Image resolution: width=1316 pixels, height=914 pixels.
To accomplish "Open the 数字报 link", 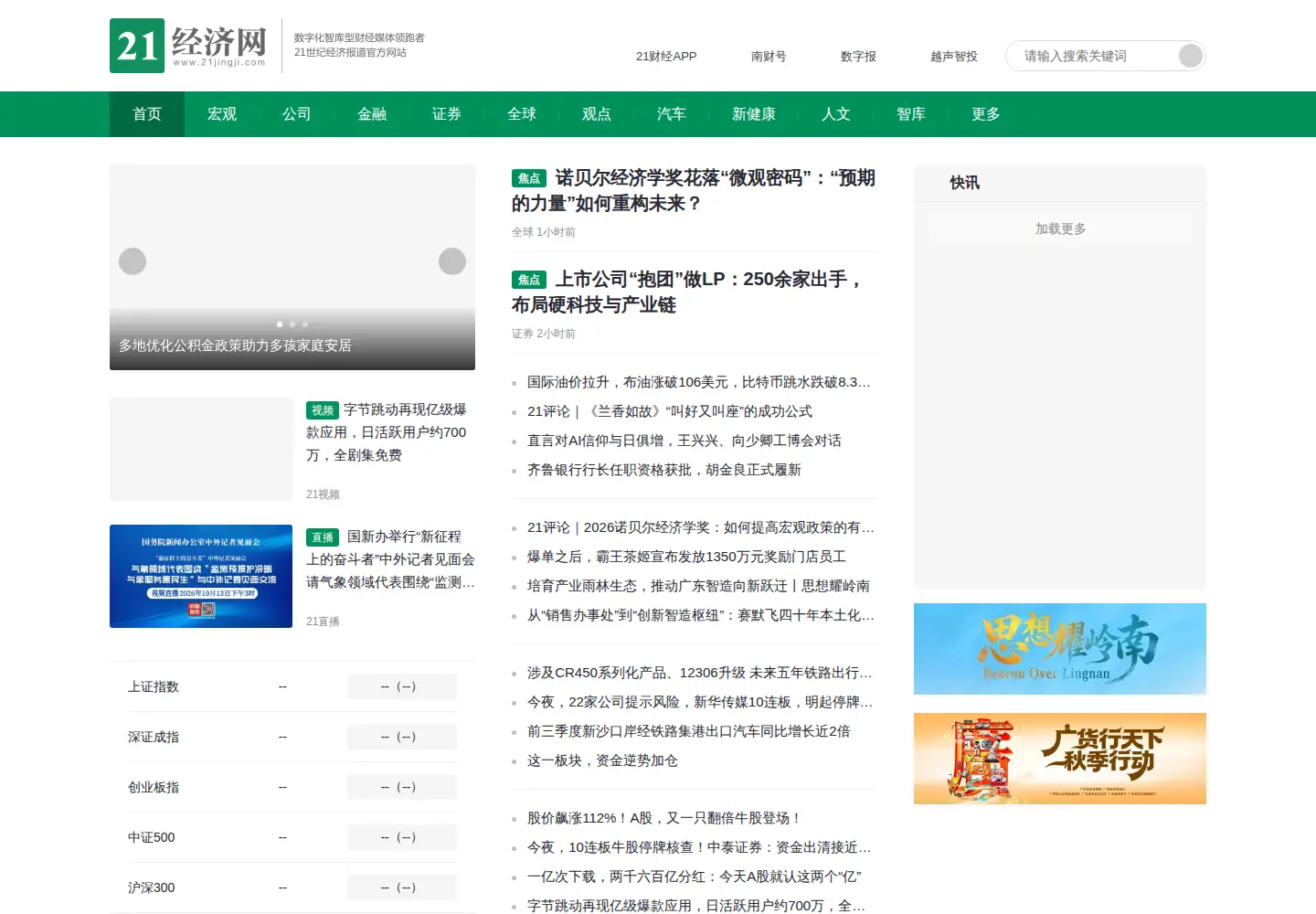I will pos(858,57).
